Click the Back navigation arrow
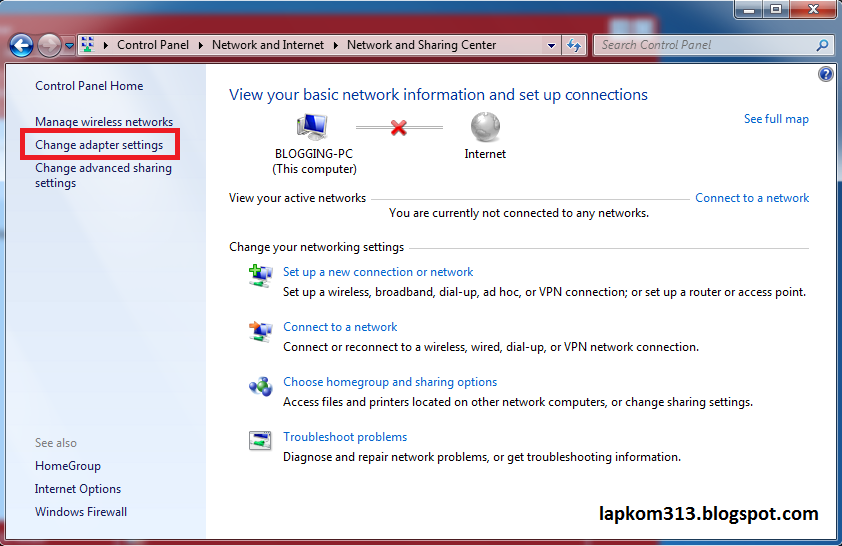The image size is (842, 546). tap(21, 46)
